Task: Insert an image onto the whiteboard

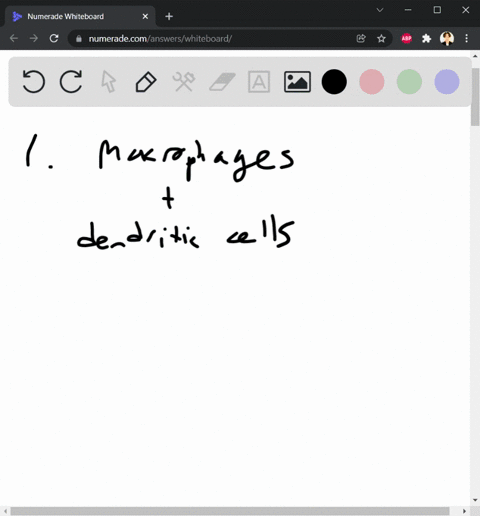Action: [x=297, y=82]
